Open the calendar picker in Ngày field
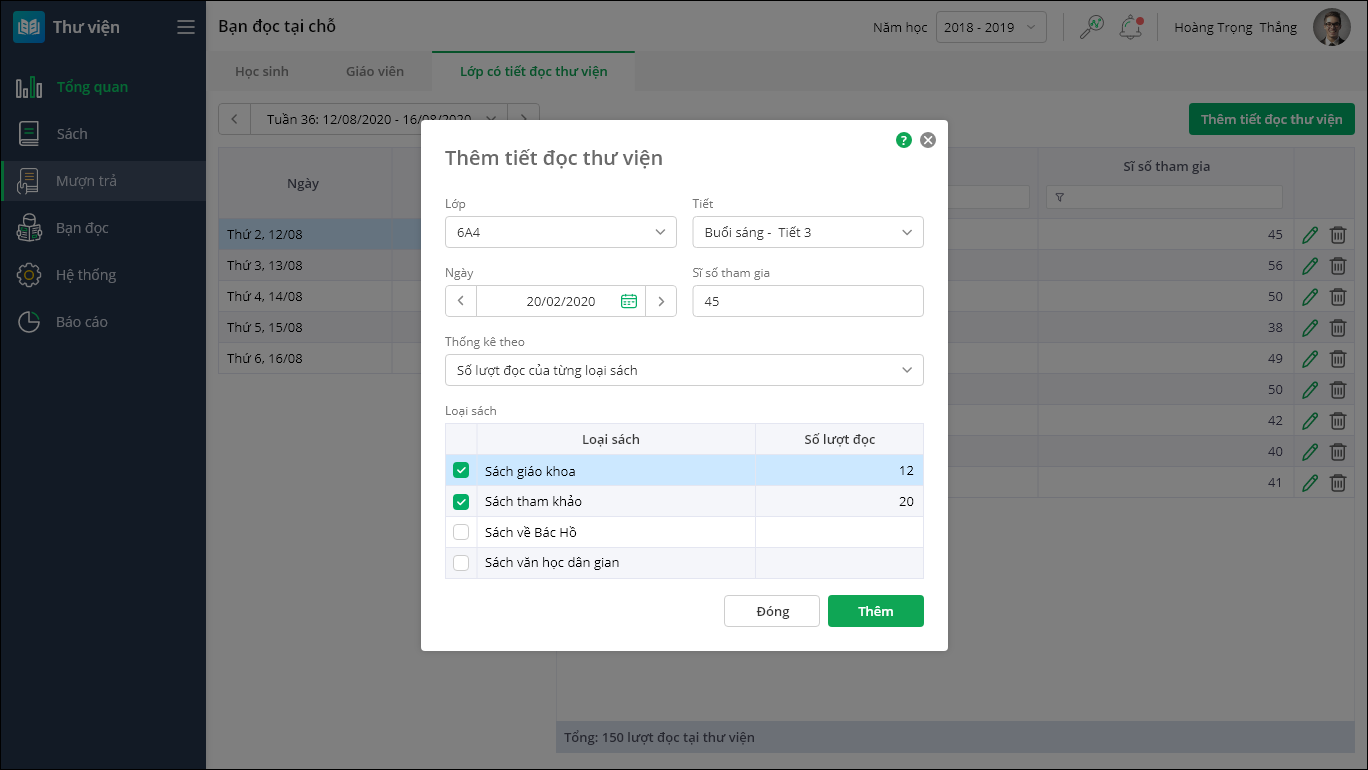 coord(629,301)
